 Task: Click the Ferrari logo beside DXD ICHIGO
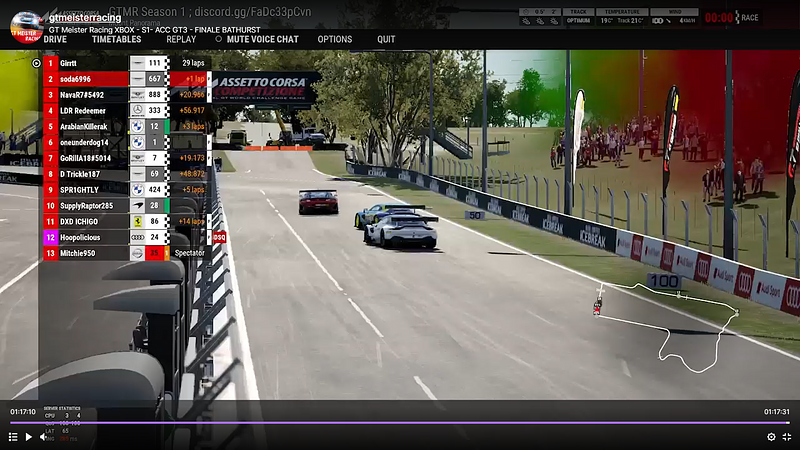[137, 221]
